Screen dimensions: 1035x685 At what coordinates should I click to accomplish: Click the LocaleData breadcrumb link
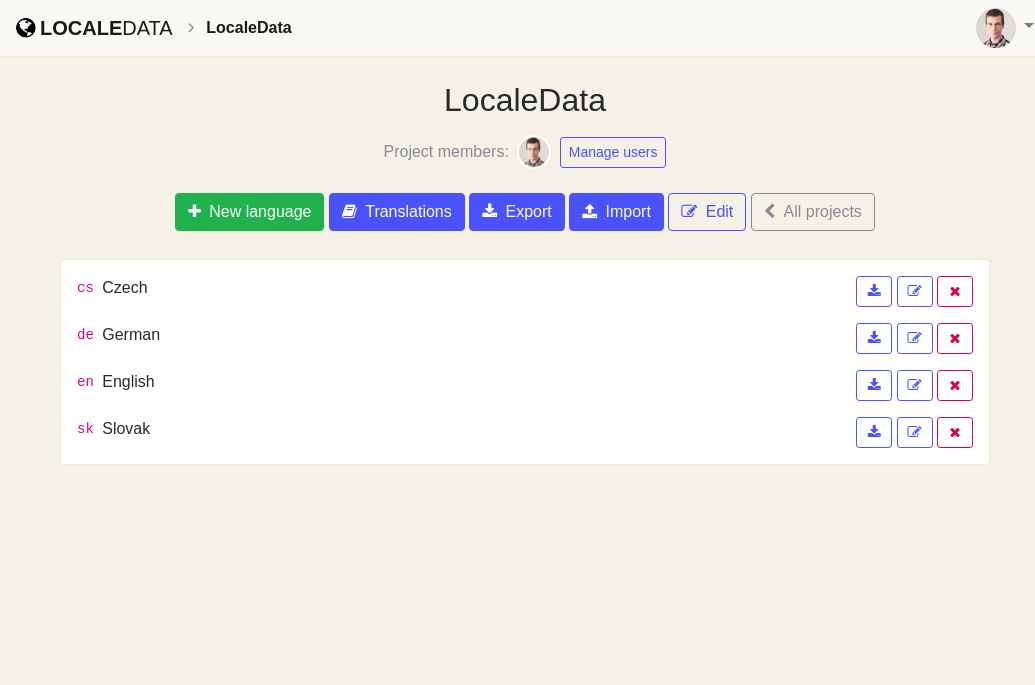pos(249,28)
